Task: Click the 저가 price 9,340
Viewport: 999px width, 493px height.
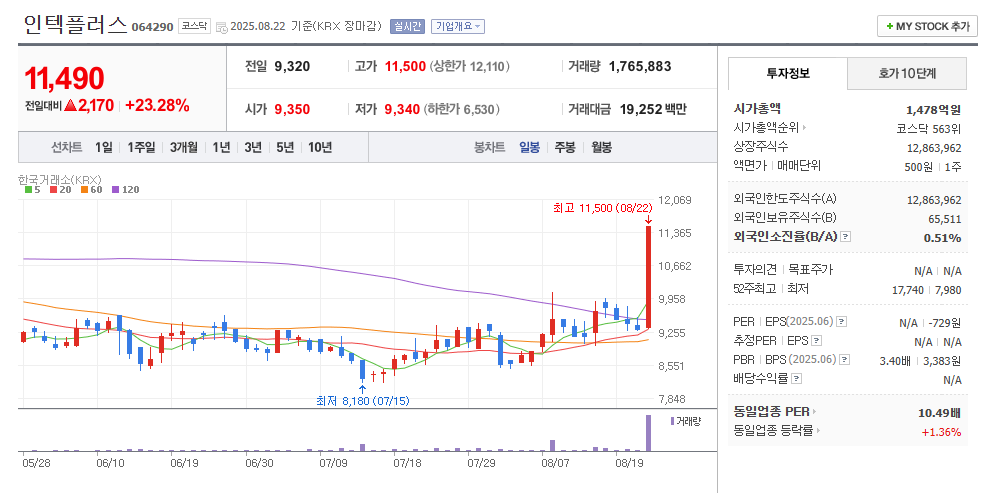Action: click(x=402, y=110)
